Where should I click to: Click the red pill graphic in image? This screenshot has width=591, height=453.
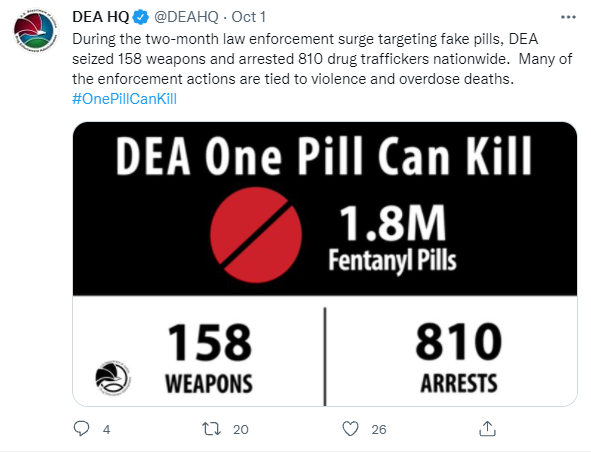tap(256, 235)
